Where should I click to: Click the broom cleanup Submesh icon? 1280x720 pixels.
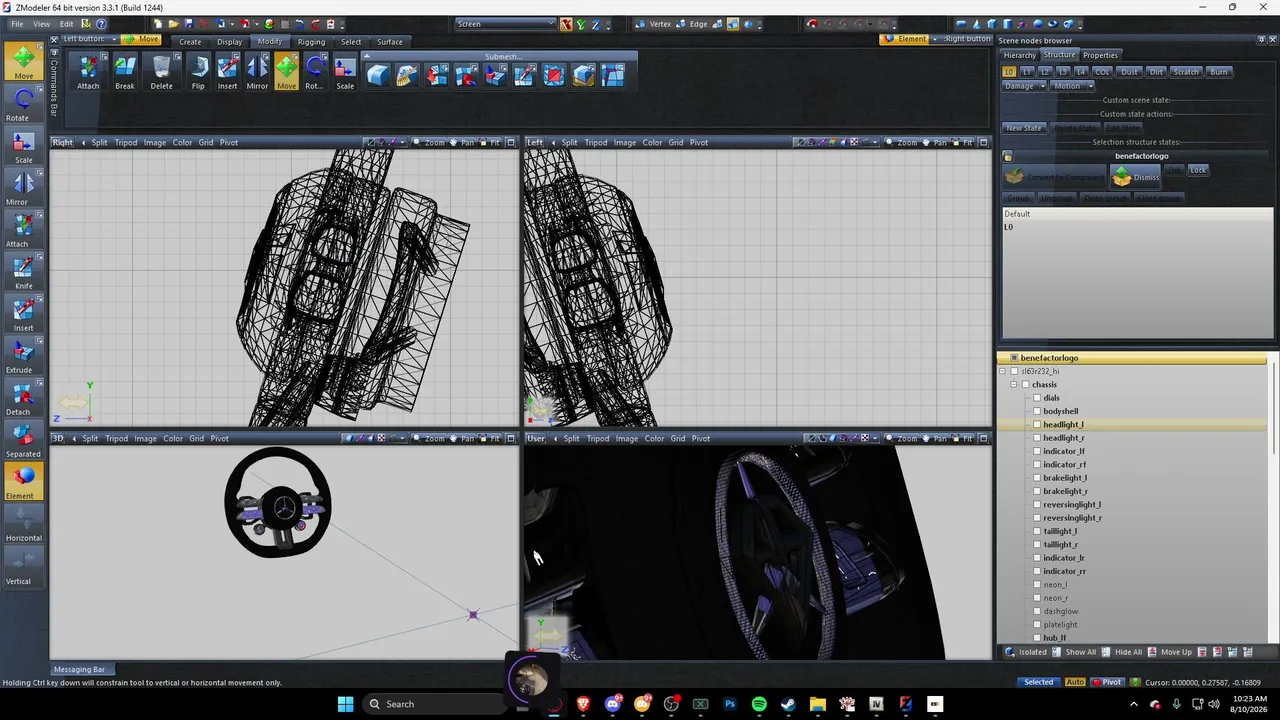(x=407, y=75)
